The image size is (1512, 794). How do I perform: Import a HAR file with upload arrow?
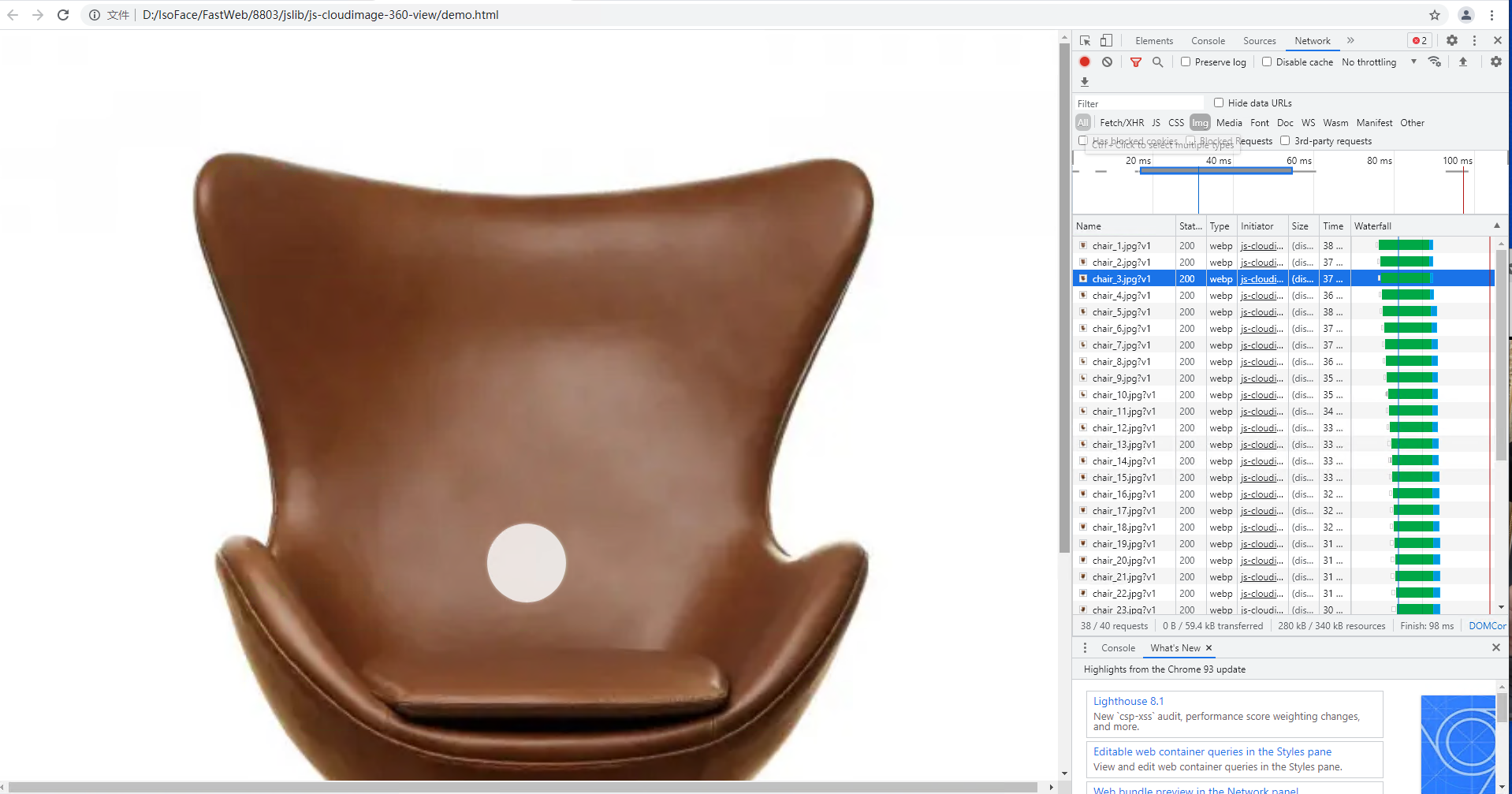[x=1463, y=62]
